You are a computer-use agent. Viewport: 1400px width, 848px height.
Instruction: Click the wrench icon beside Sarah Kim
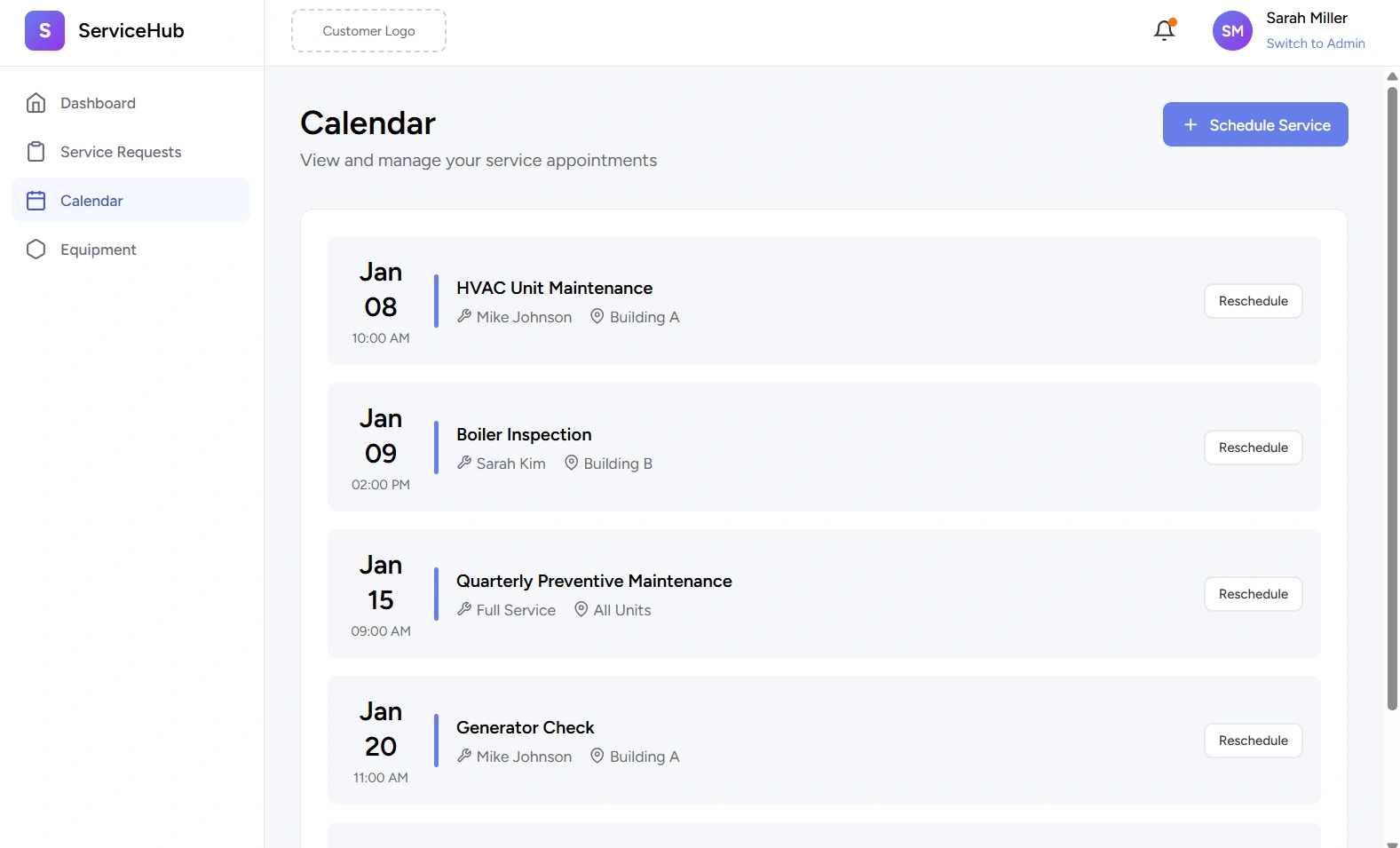[x=464, y=463]
